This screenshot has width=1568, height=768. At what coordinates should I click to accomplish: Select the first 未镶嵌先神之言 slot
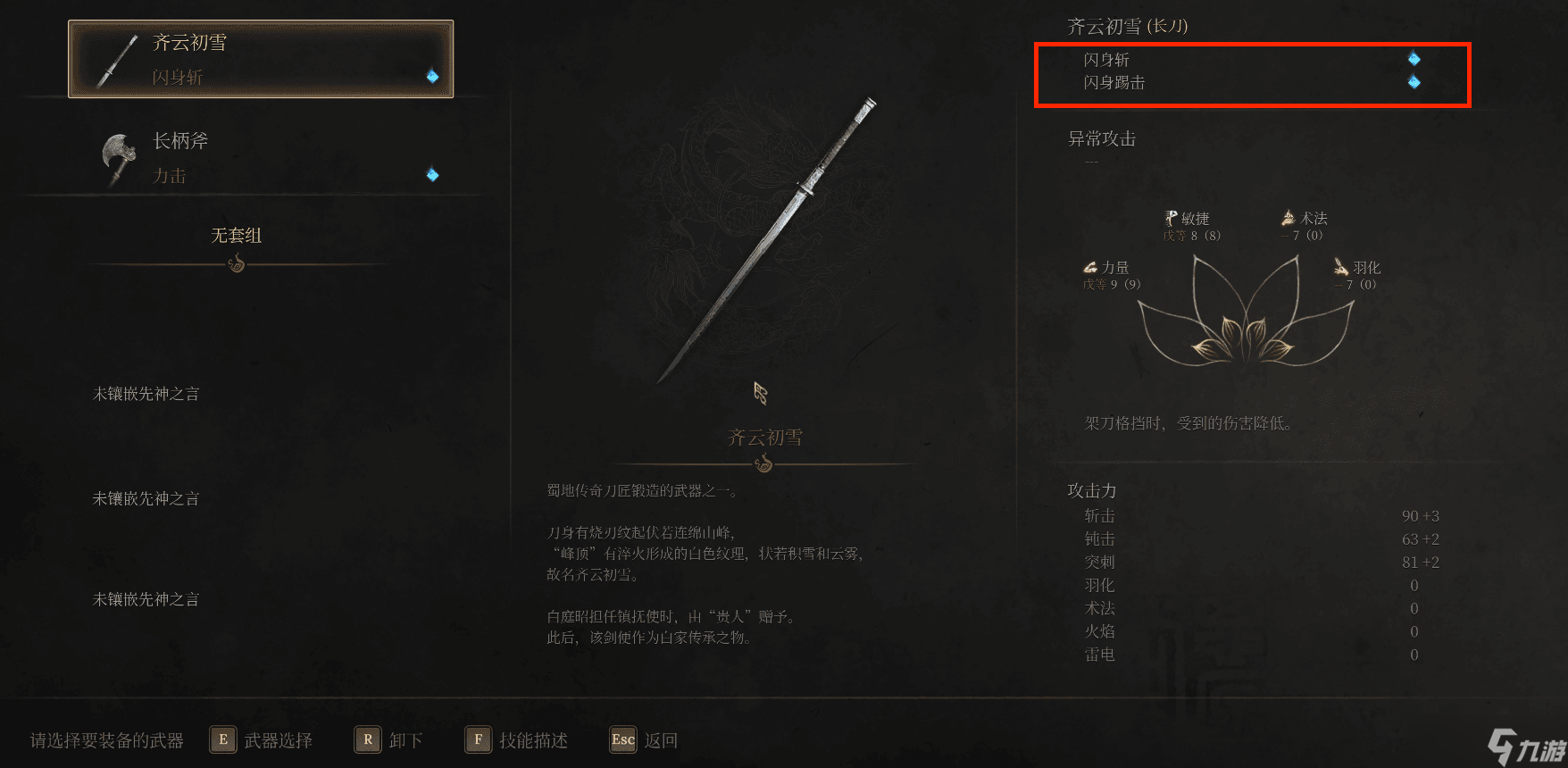point(146,394)
